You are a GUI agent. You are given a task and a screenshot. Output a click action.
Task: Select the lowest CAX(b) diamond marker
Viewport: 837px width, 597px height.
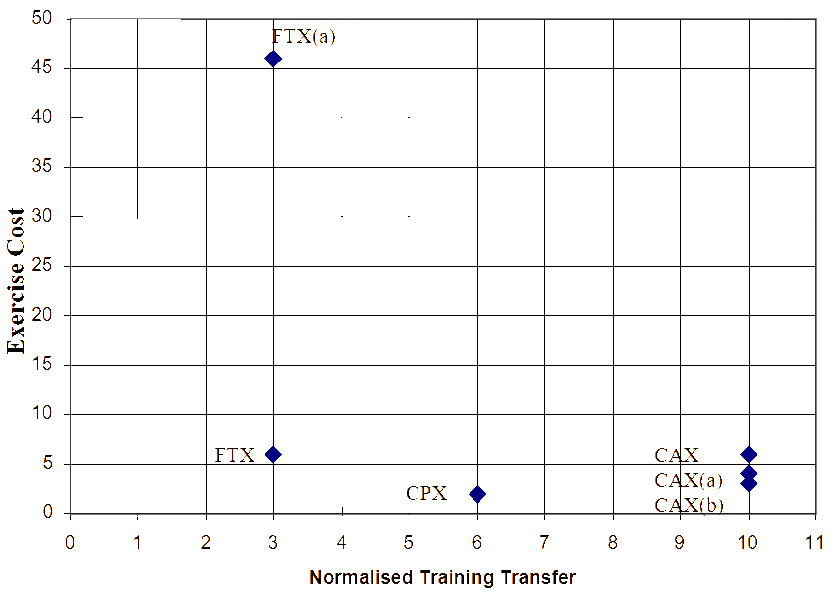(x=749, y=484)
